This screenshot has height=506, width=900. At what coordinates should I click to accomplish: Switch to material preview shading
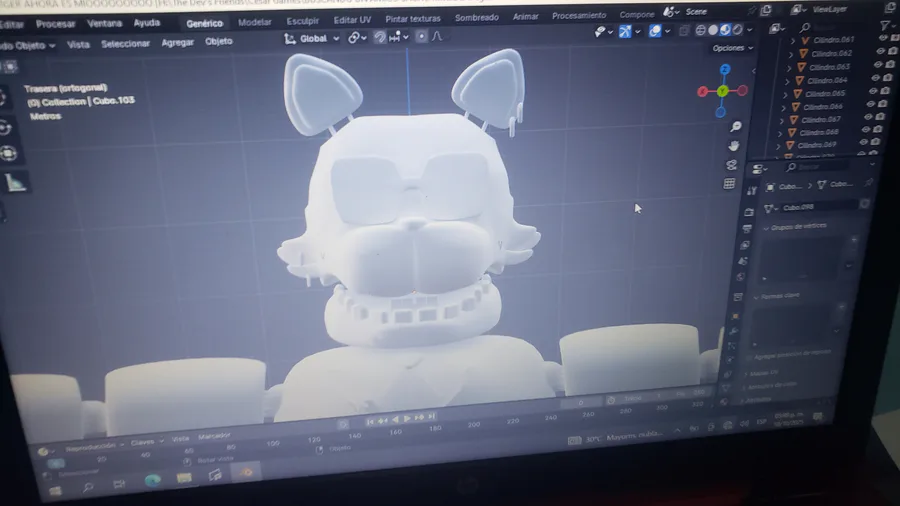pos(725,29)
